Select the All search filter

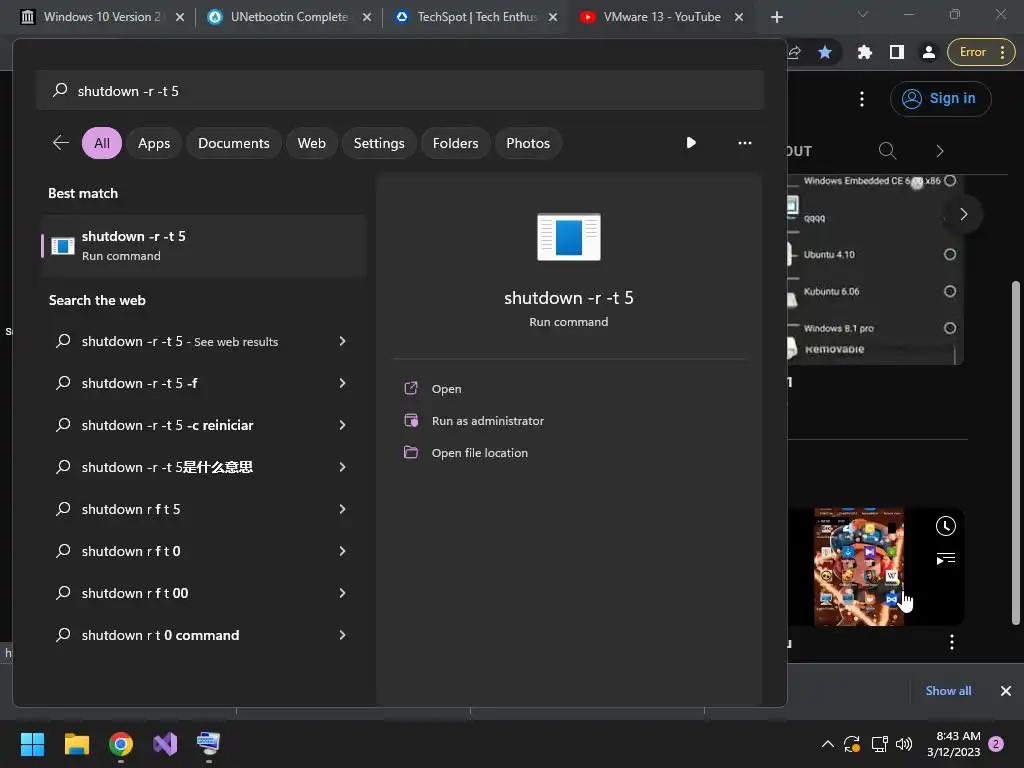pos(102,143)
